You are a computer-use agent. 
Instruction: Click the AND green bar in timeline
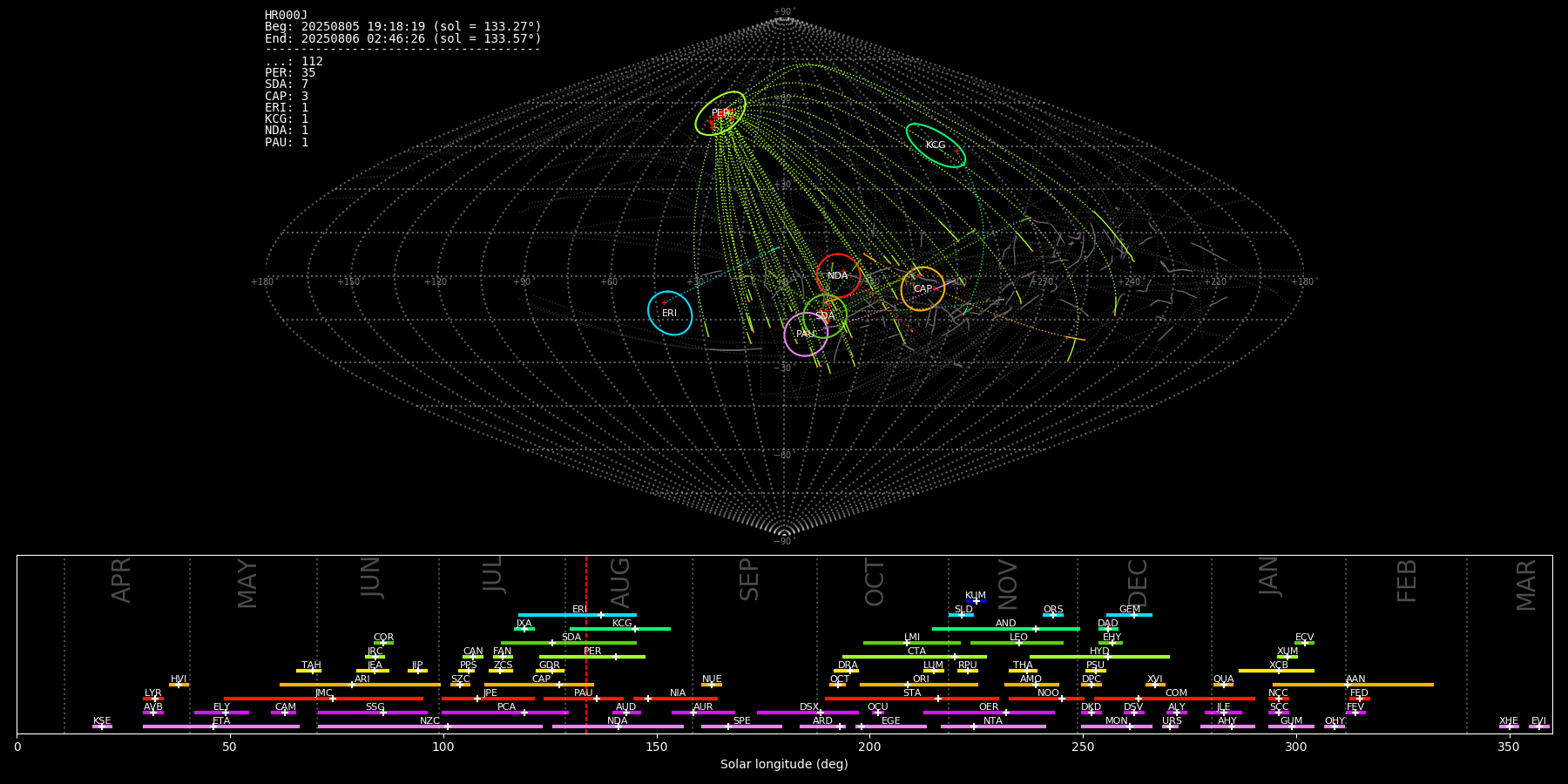click(1006, 629)
